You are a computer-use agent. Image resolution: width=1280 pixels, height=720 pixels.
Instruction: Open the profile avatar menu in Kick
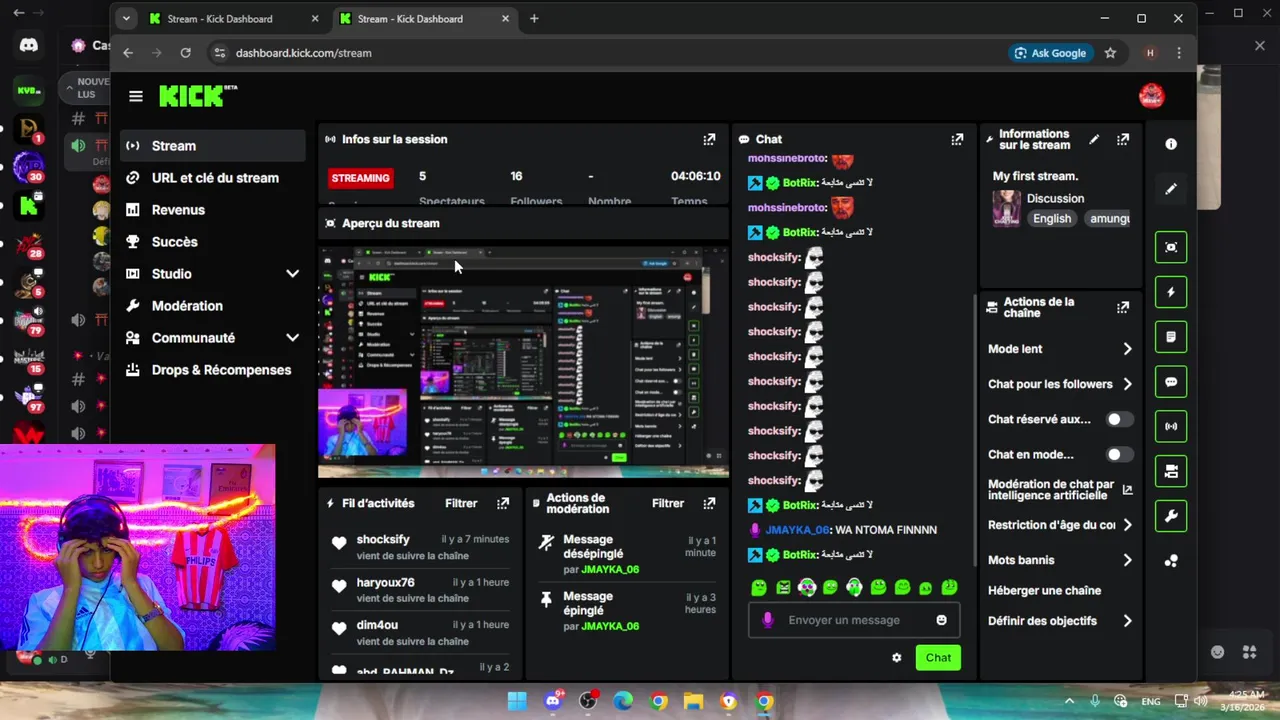pyautogui.click(x=1152, y=96)
